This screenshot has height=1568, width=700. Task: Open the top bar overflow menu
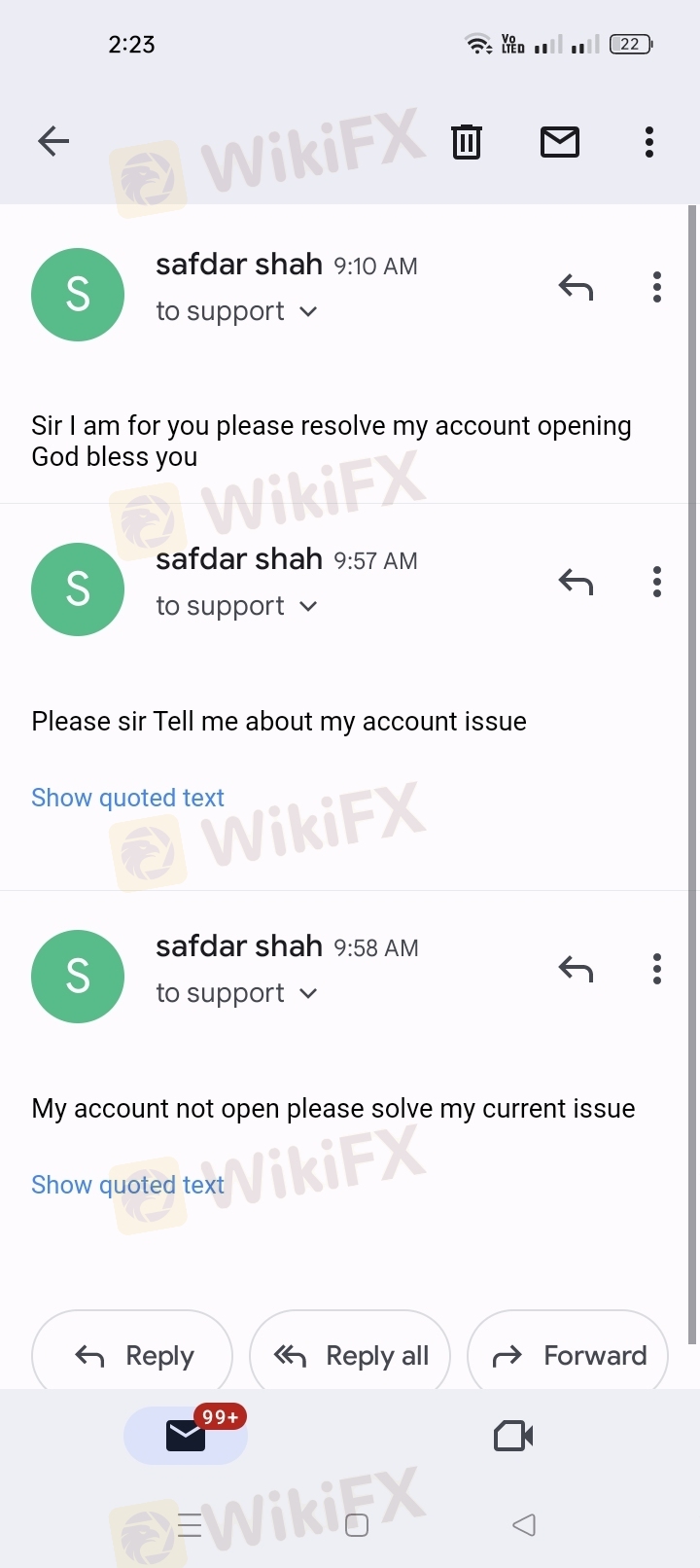coord(649,142)
